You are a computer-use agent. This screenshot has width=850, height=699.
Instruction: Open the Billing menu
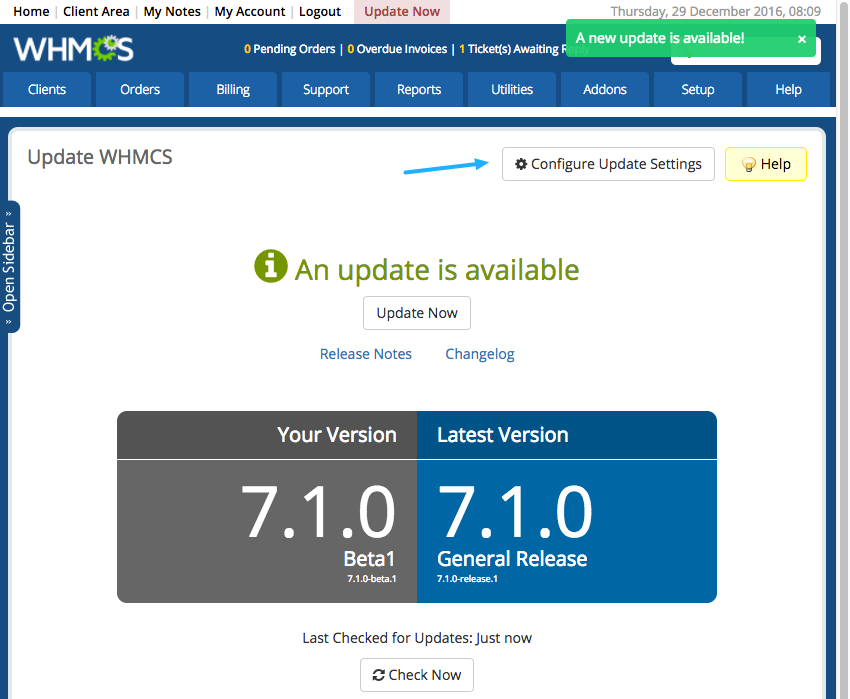233,89
